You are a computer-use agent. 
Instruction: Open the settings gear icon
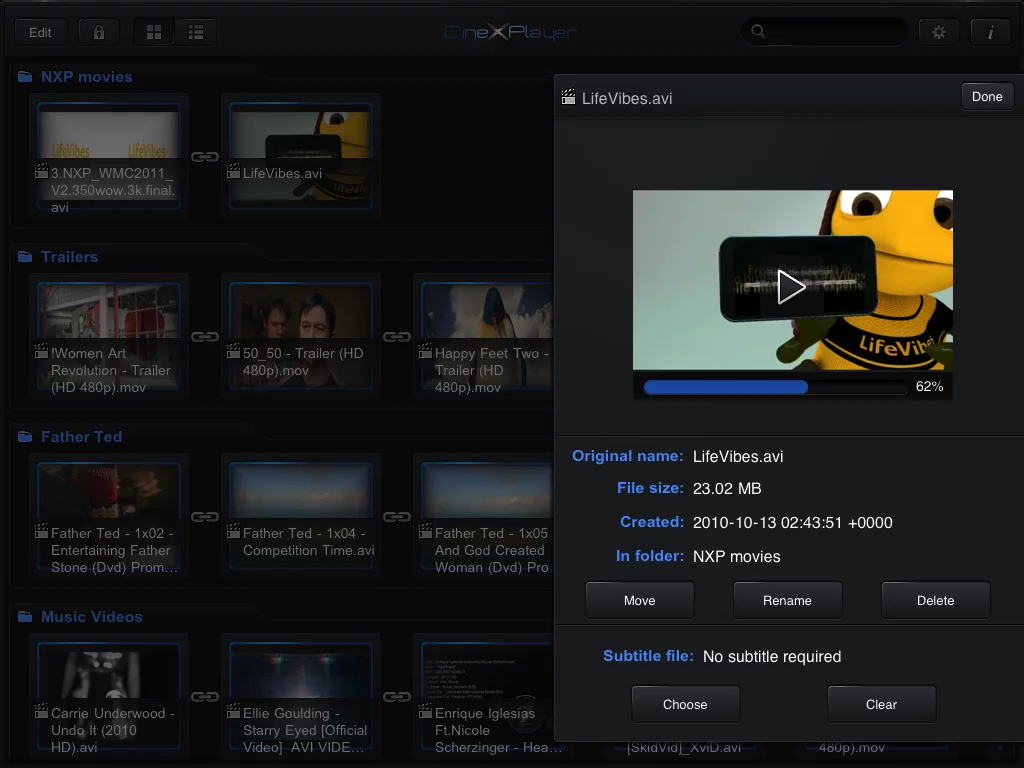pyautogui.click(x=938, y=31)
